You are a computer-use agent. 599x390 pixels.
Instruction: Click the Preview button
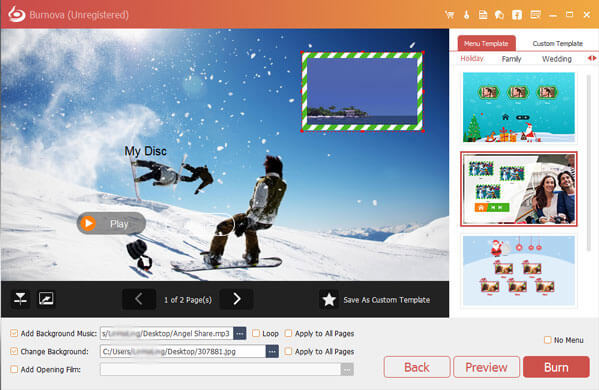tap(486, 367)
